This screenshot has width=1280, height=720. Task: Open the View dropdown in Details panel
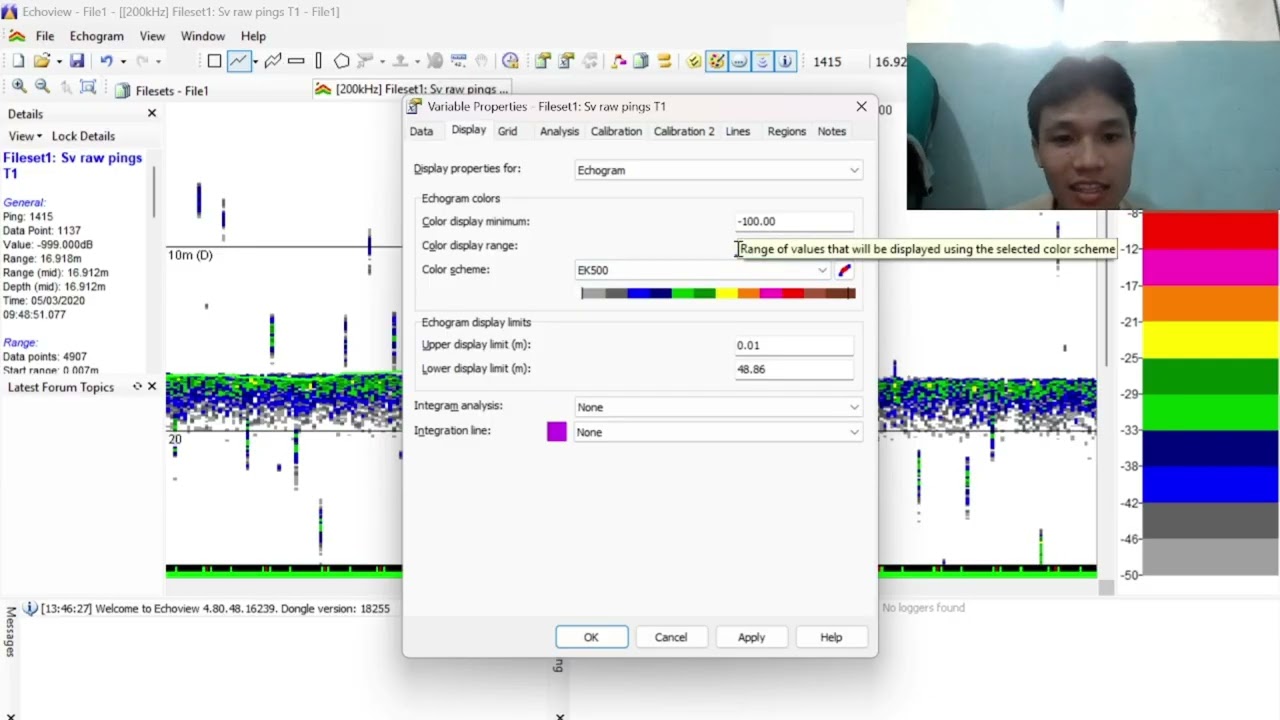[25, 136]
